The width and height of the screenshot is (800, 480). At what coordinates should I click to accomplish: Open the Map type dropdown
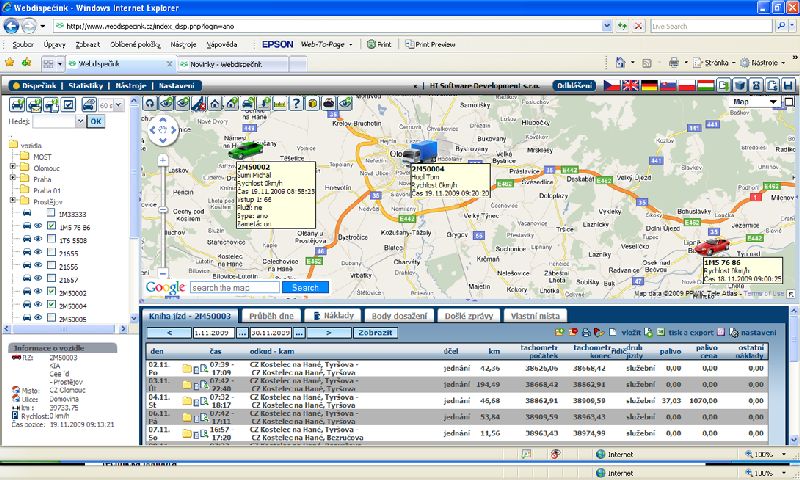tap(755, 102)
